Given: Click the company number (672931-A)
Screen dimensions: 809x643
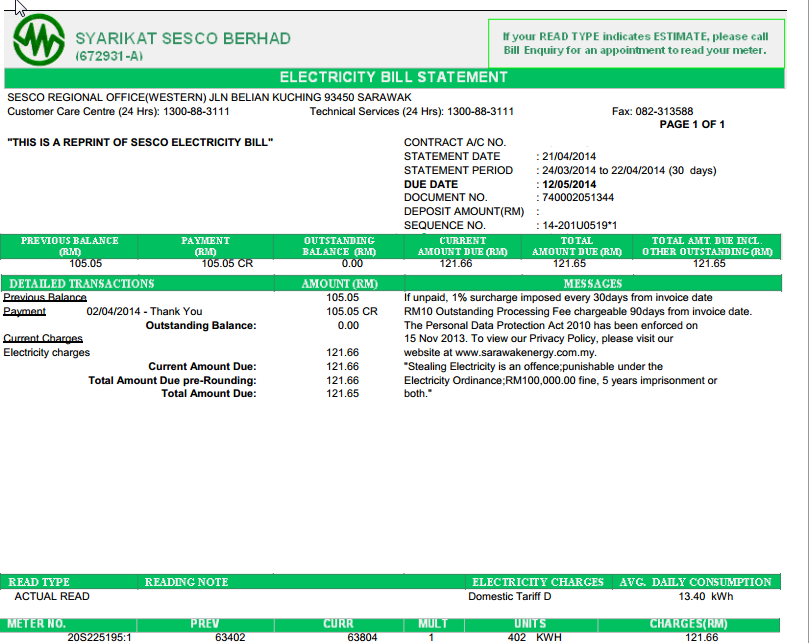Looking at the screenshot, I should [x=109, y=56].
